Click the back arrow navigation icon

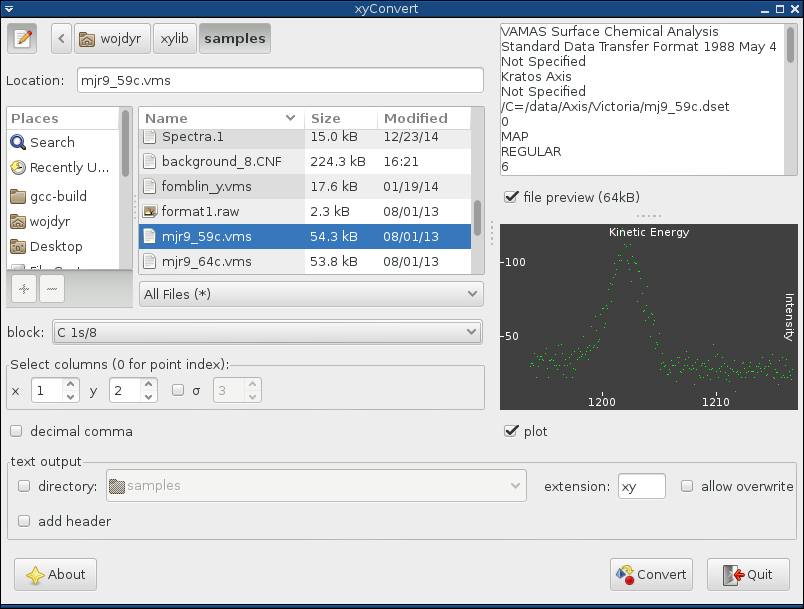click(60, 38)
